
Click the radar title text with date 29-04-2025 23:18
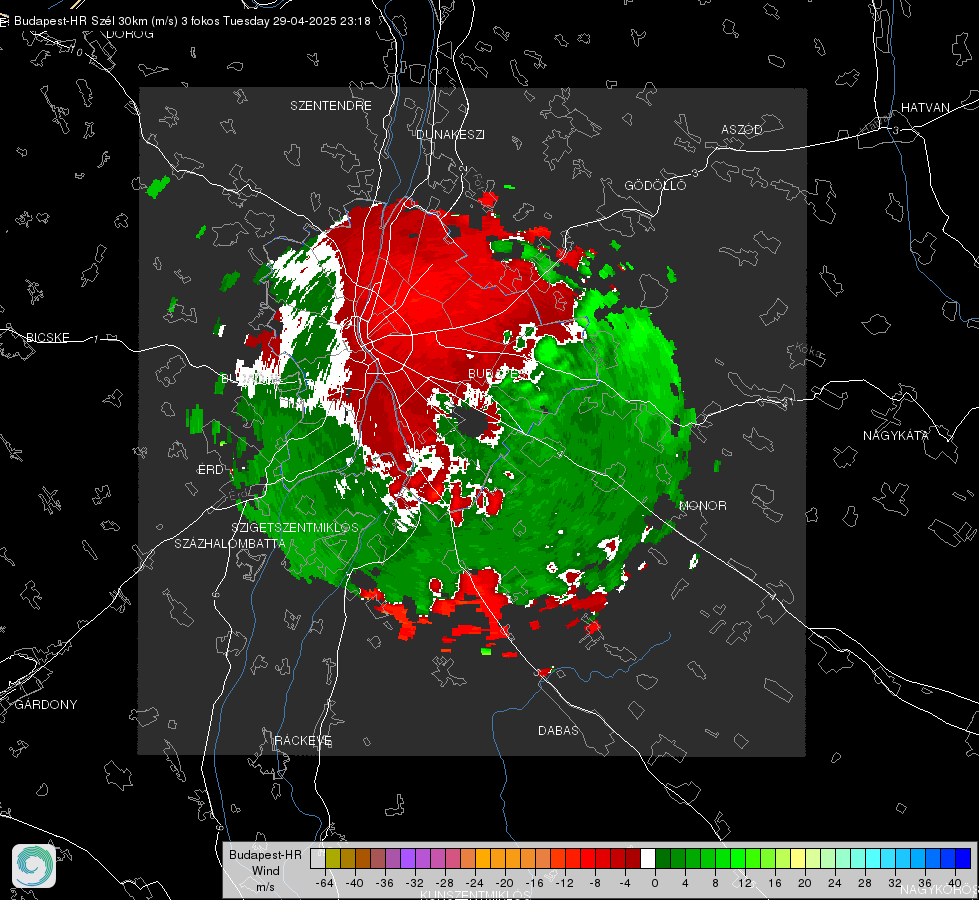[x=192, y=21]
